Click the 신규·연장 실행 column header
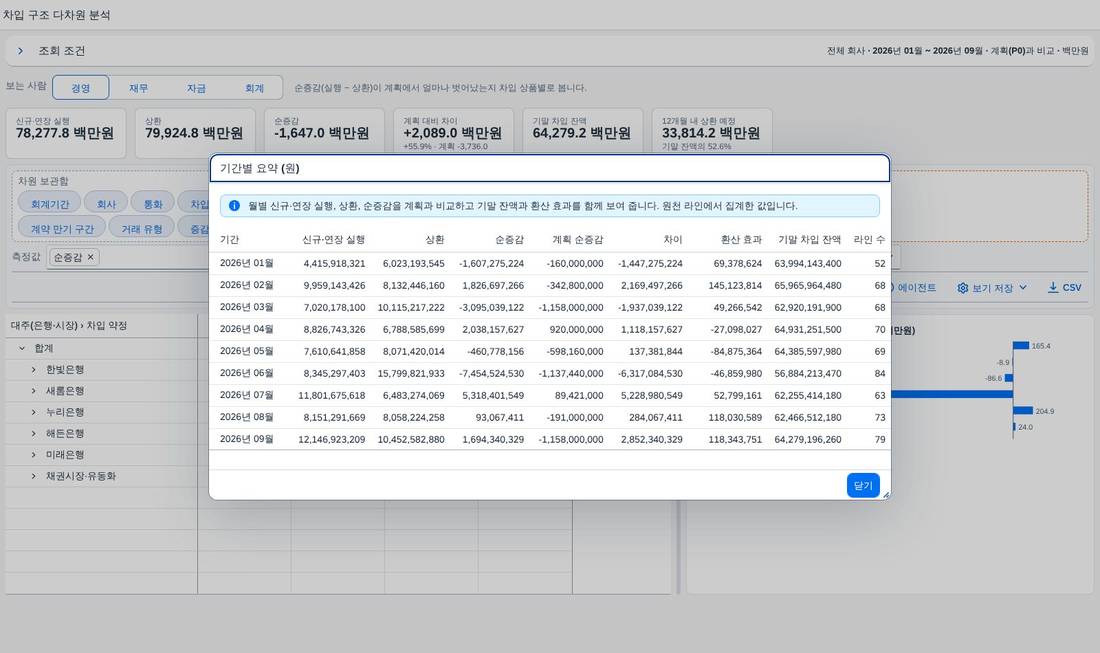 (333, 239)
